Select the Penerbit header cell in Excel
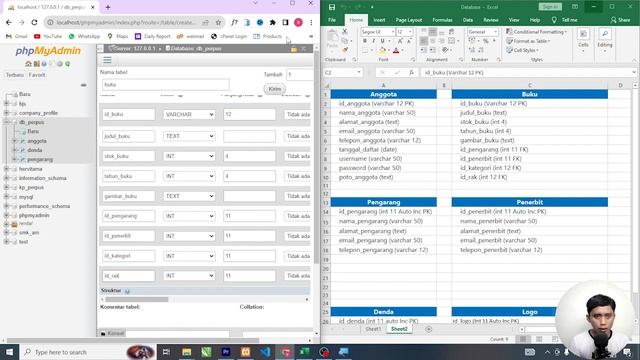 click(529, 202)
